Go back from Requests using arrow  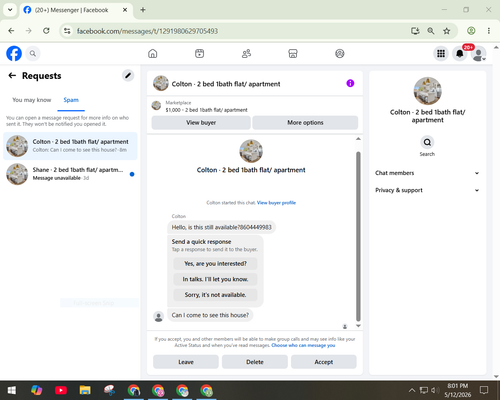point(12,76)
